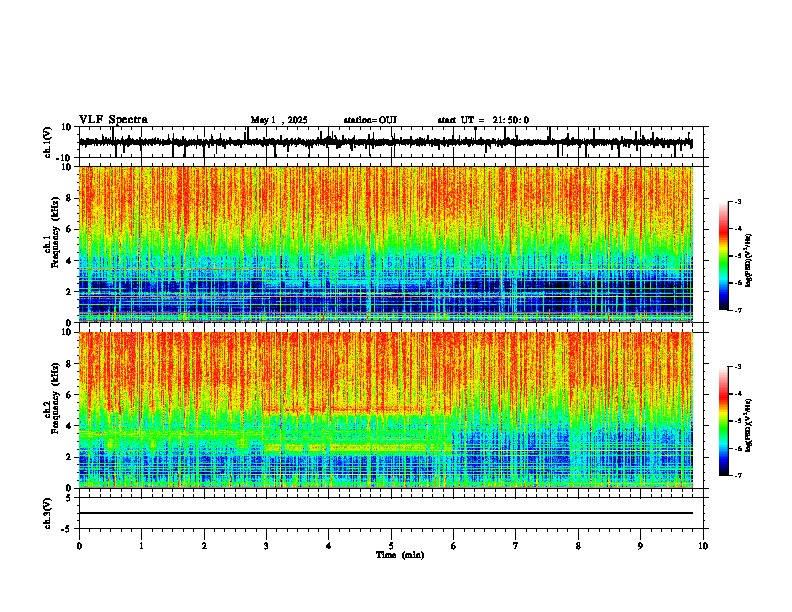Click the "ch.1(V)" y-axis label

[x=48, y=142]
